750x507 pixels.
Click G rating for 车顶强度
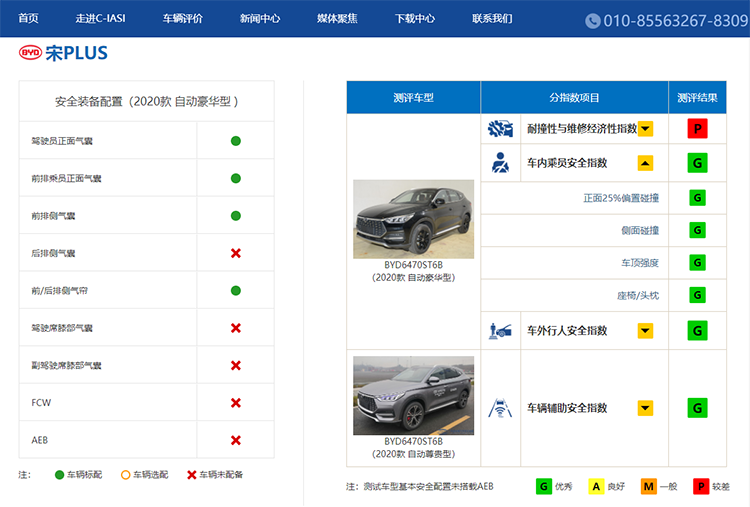point(697,263)
